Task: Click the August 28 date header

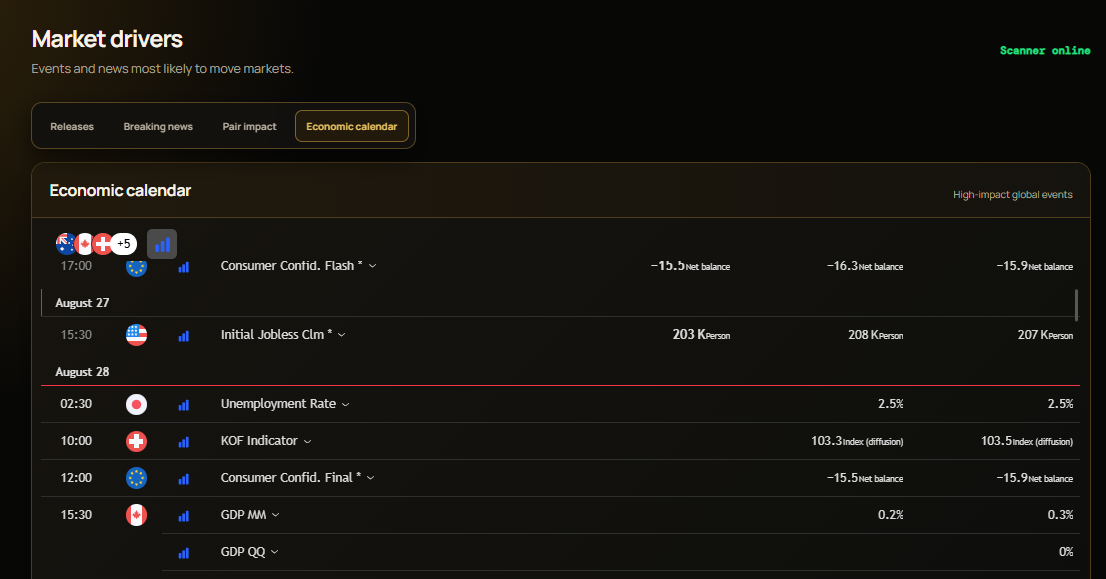Action: (x=83, y=372)
